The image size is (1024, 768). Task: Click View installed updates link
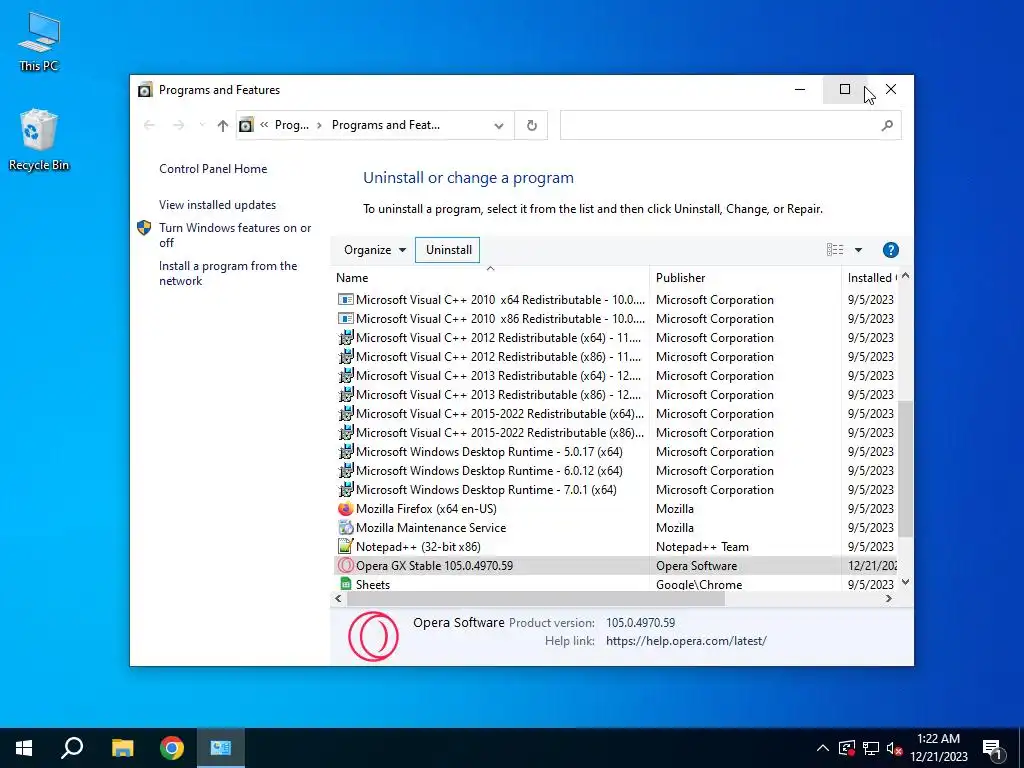[x=217, y=205]
